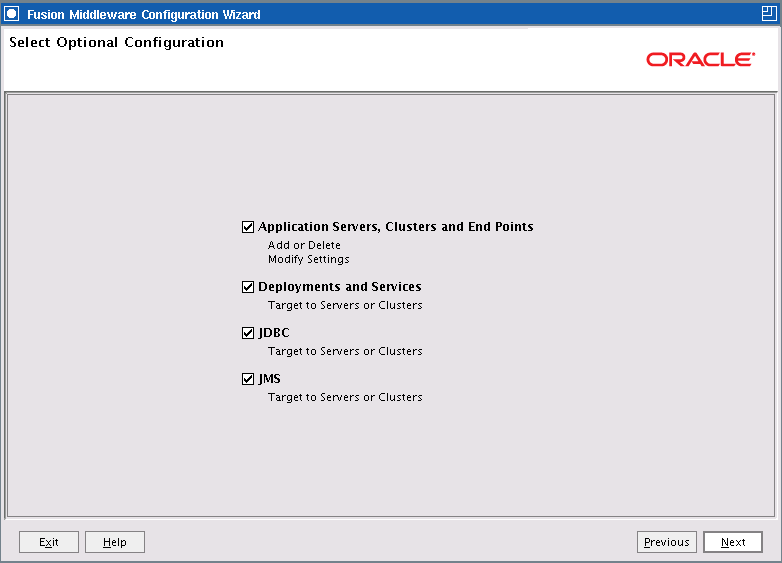Image resolution: width=782 pixels, height=563 pixels.
Task: Click the 'Select Optional Configuration' heading
Action: (116, 43)
